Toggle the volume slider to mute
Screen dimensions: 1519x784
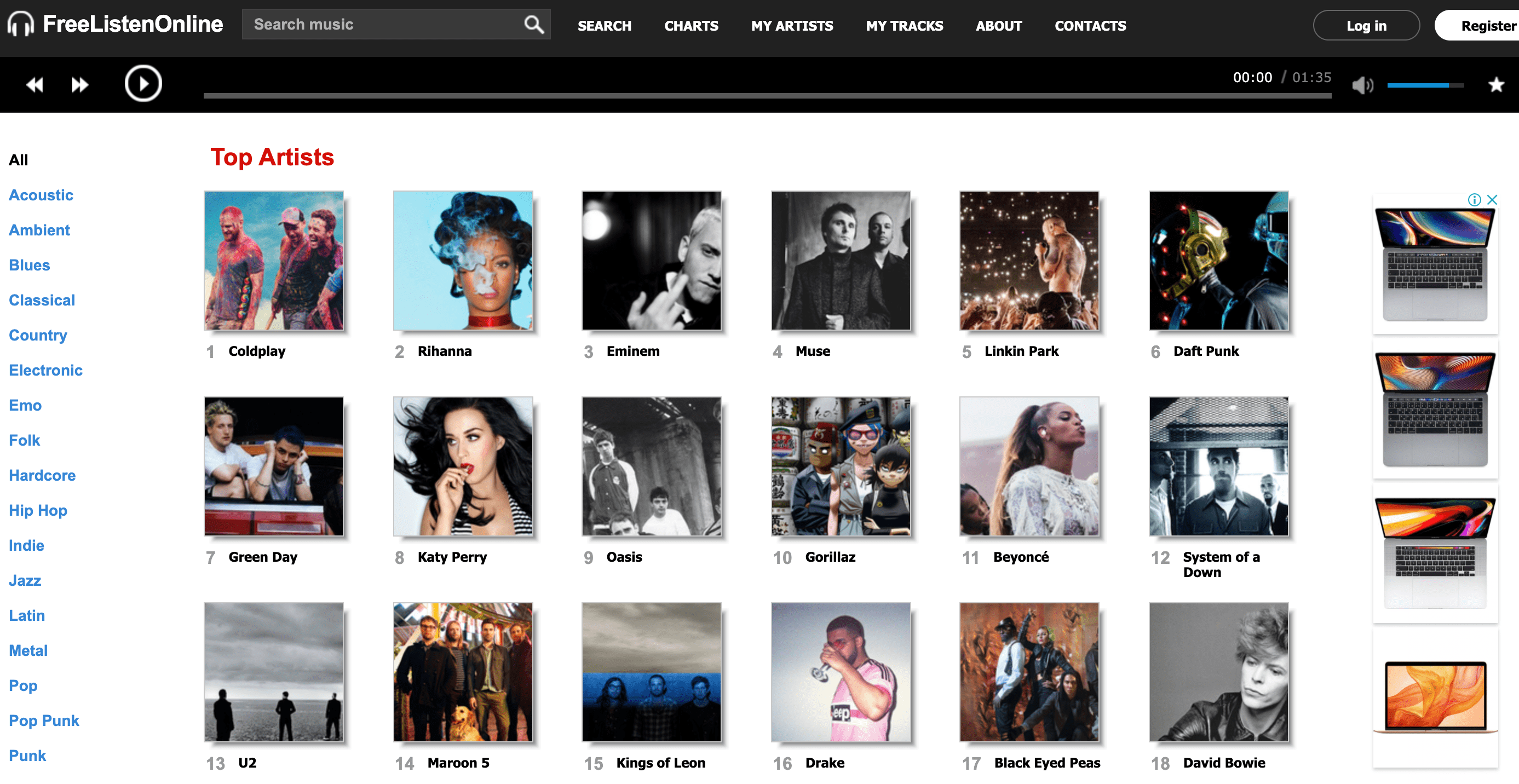1362,84
